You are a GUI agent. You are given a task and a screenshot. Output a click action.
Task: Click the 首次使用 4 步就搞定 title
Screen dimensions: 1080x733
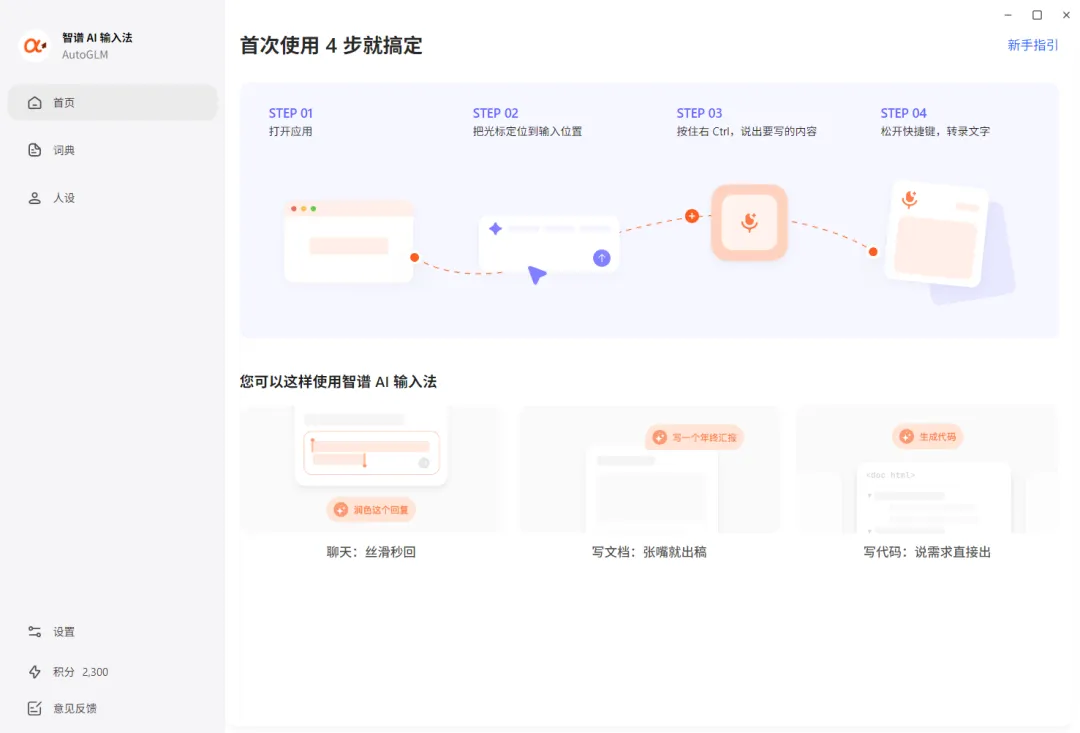coord(331,45)
